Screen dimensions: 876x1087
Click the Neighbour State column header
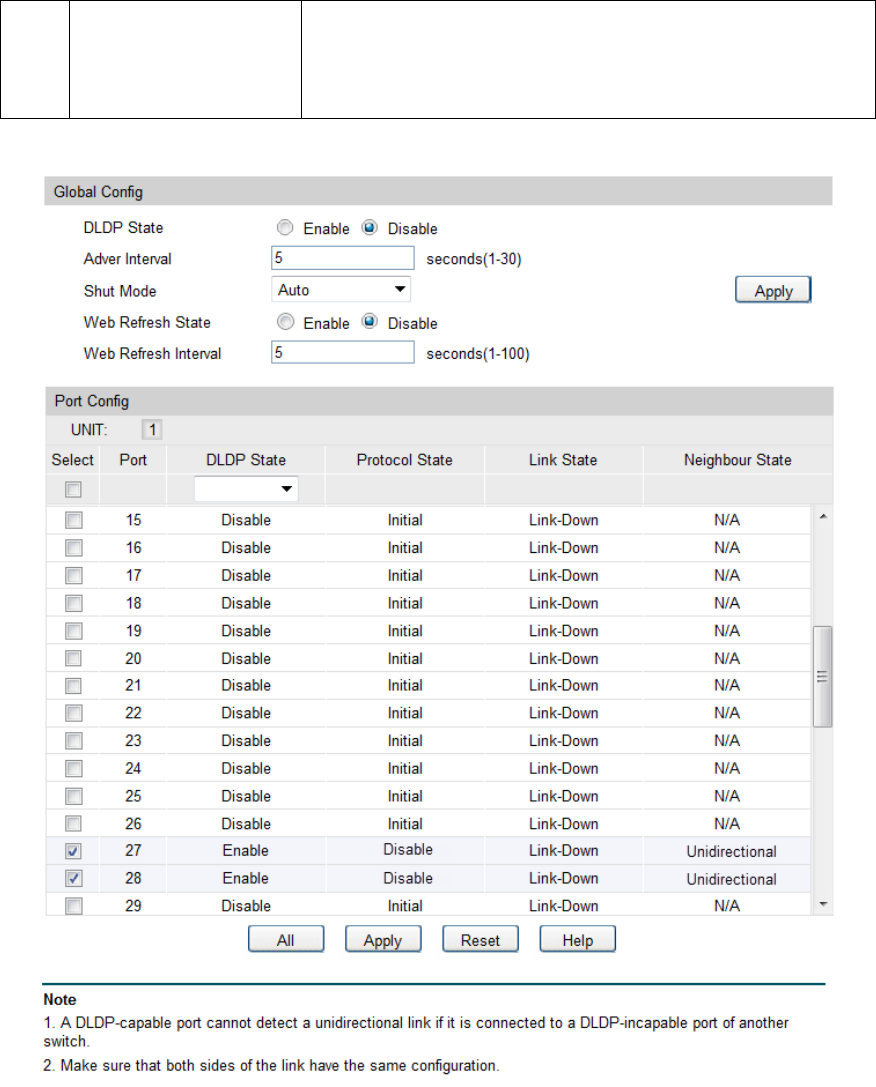click(x=737, y=460)
